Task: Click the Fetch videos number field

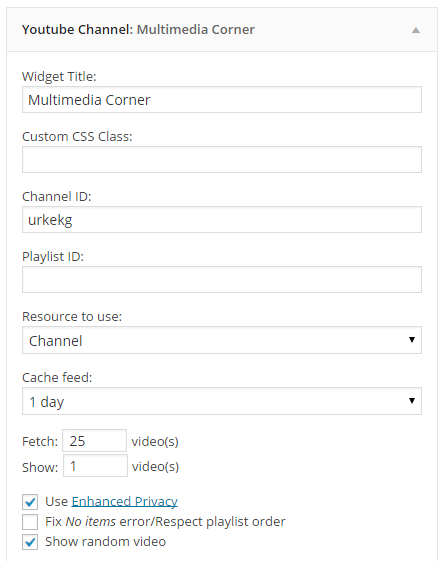Action: [x=94, y=440]
